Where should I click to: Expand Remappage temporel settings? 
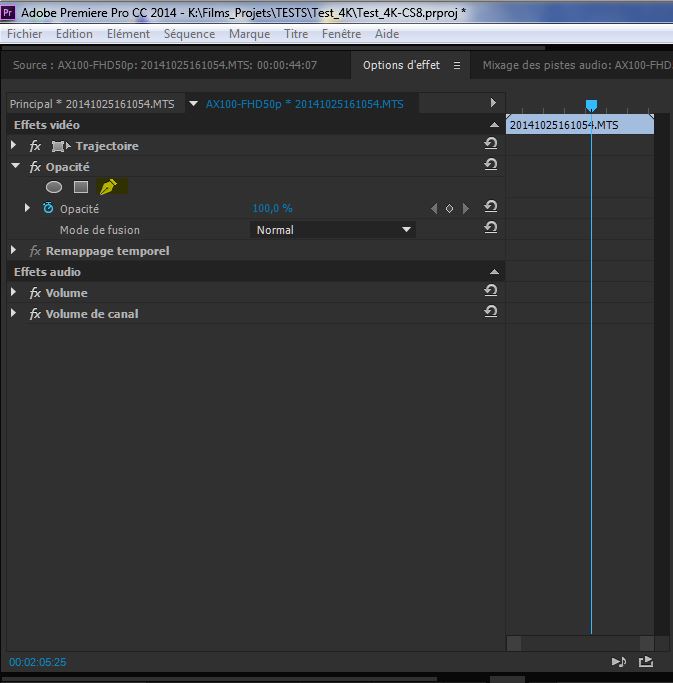coord(14,251)
